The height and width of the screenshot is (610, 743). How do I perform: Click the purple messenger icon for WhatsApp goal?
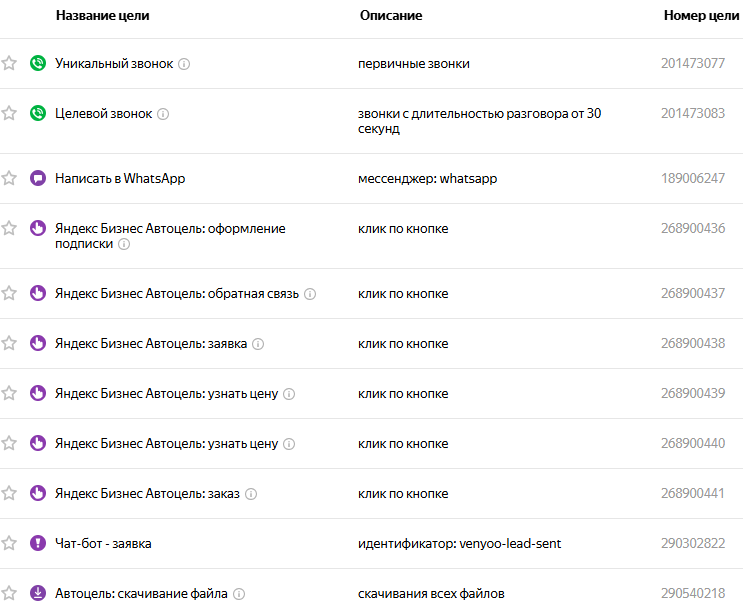click(38, 178)
